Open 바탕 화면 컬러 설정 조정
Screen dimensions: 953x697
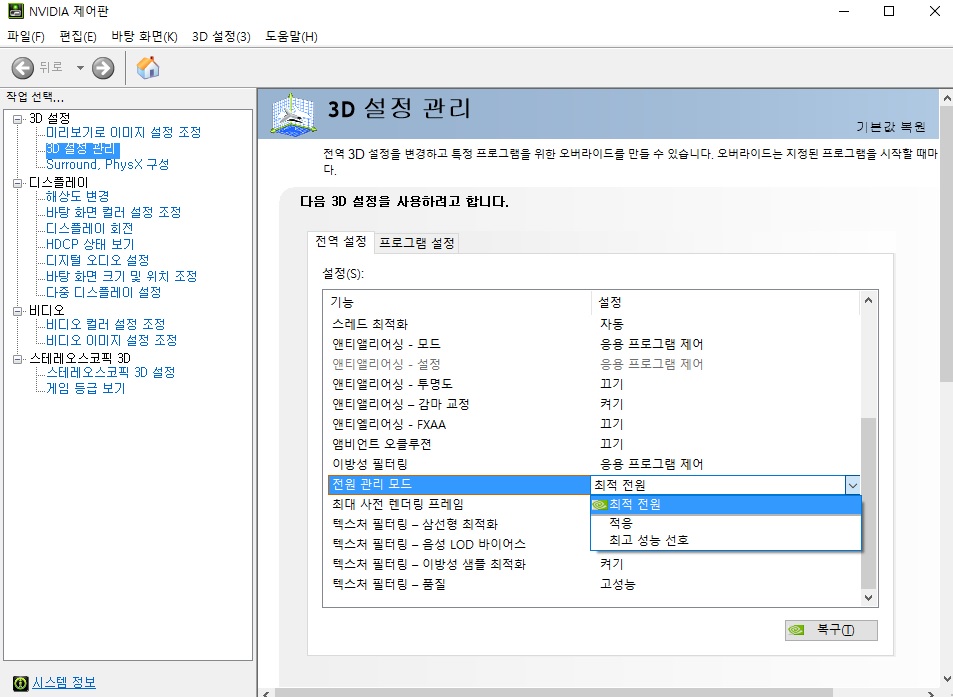(x=114, y=212)
